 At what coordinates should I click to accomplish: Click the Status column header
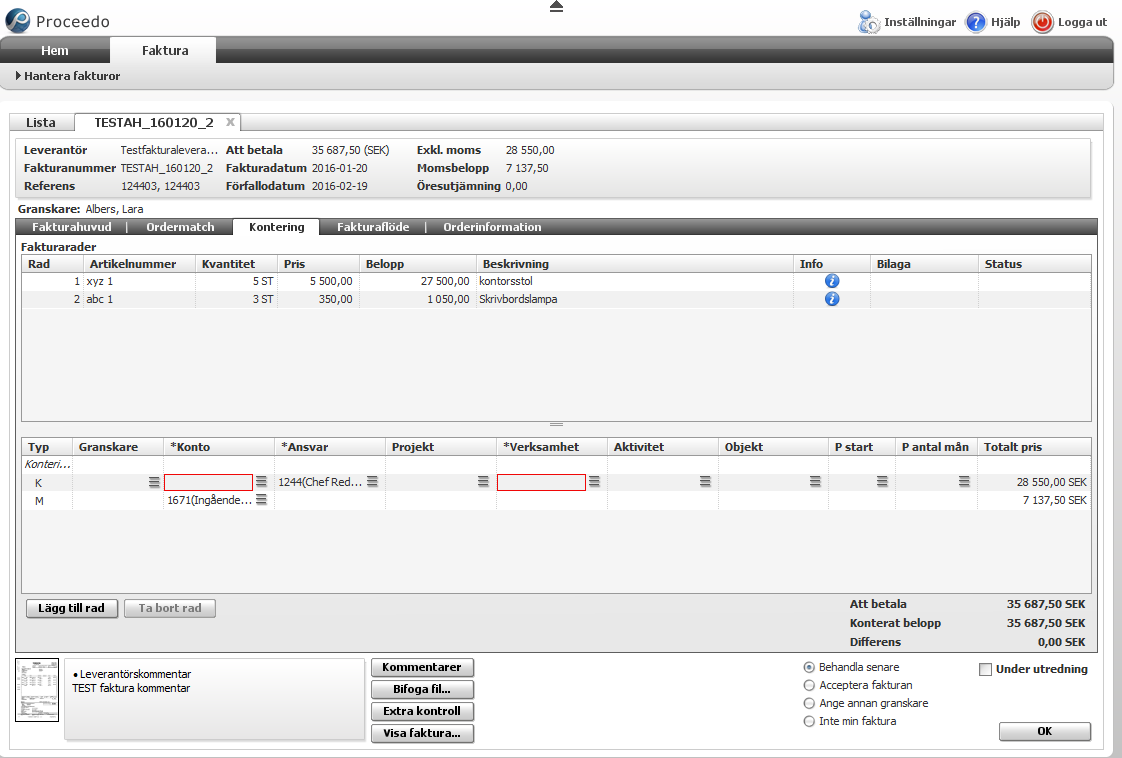pyautogui.click(x=1035, y=264)
